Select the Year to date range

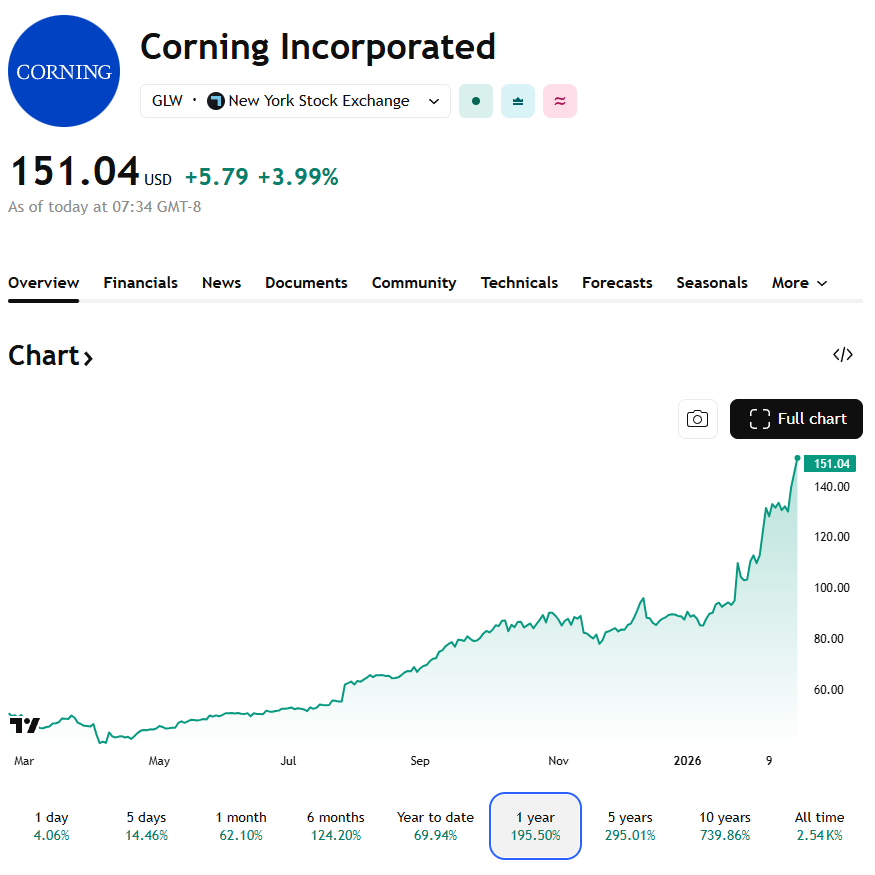[x=435, y=826]
